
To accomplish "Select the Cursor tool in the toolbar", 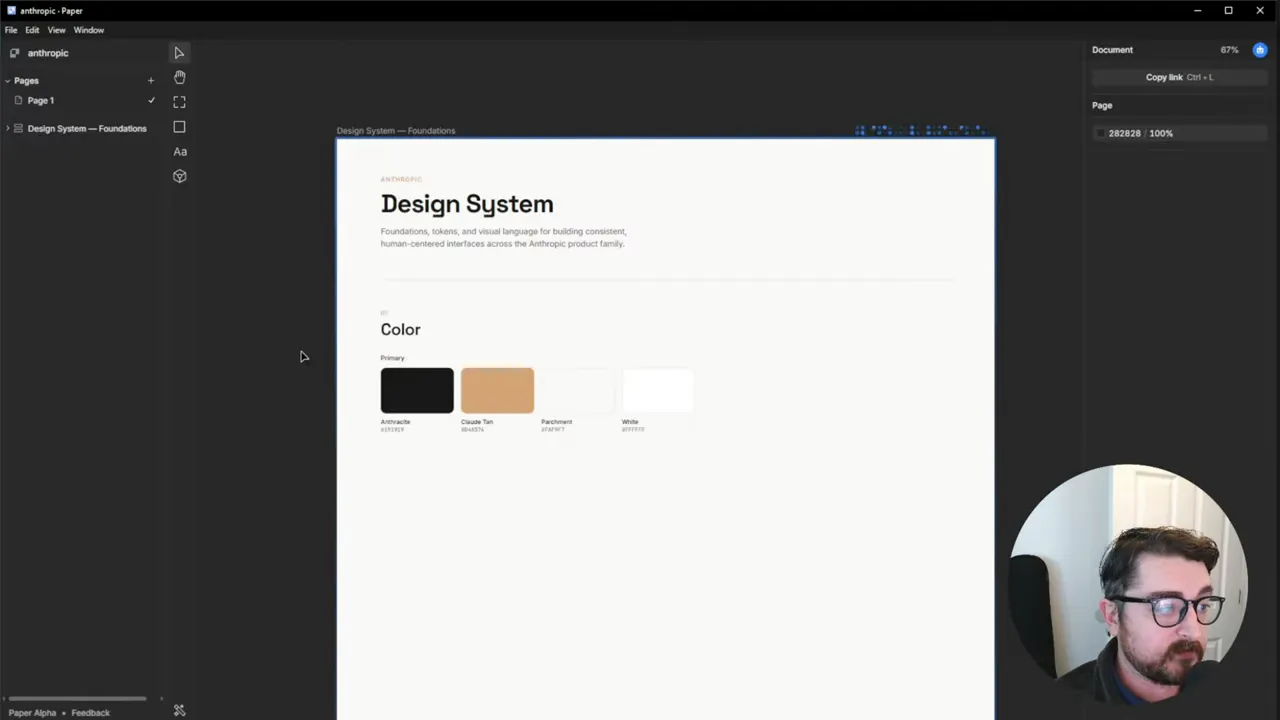I will [x=178, y=52].
